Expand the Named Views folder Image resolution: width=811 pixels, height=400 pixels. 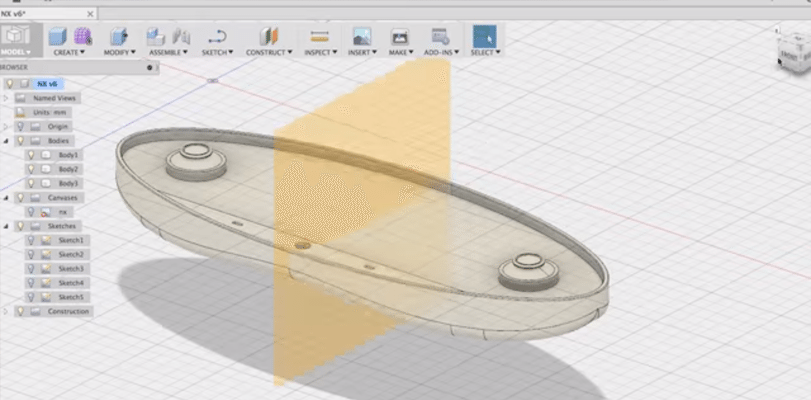[x=6, y=98]
